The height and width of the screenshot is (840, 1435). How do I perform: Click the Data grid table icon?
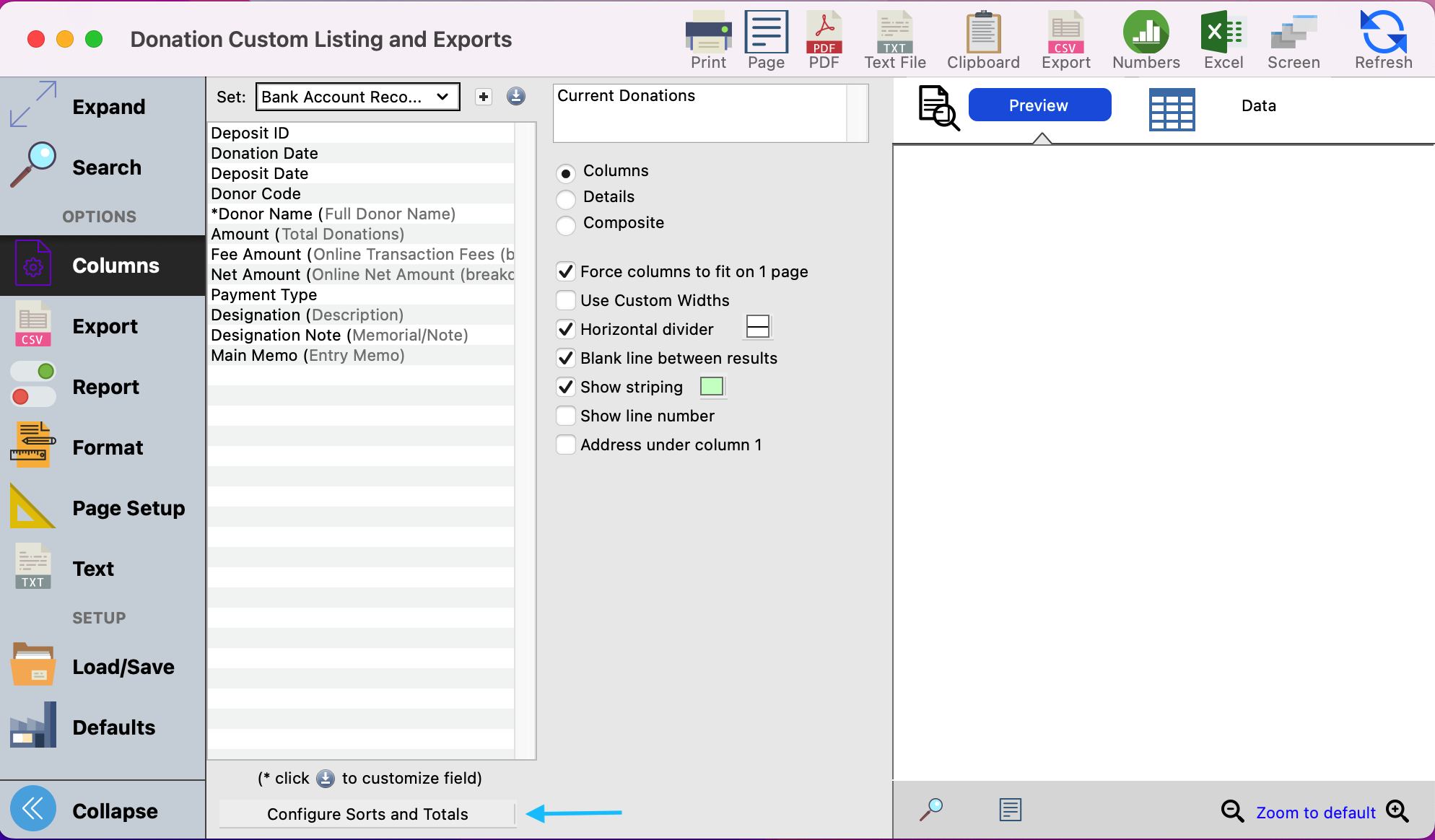click(x=1172, y=109)
